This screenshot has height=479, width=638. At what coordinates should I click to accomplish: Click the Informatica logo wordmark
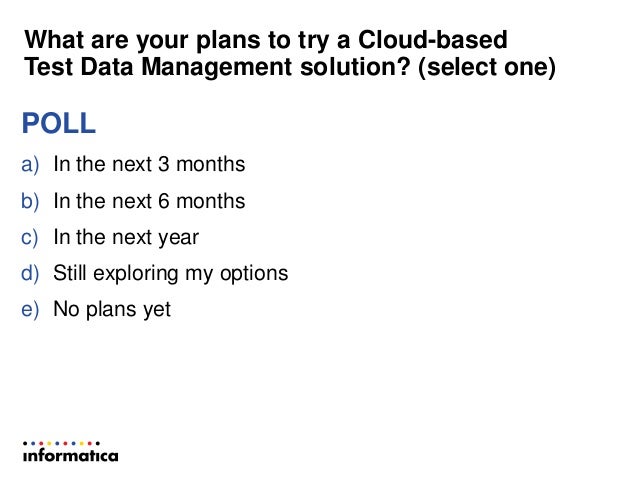[x=70, y=456]
